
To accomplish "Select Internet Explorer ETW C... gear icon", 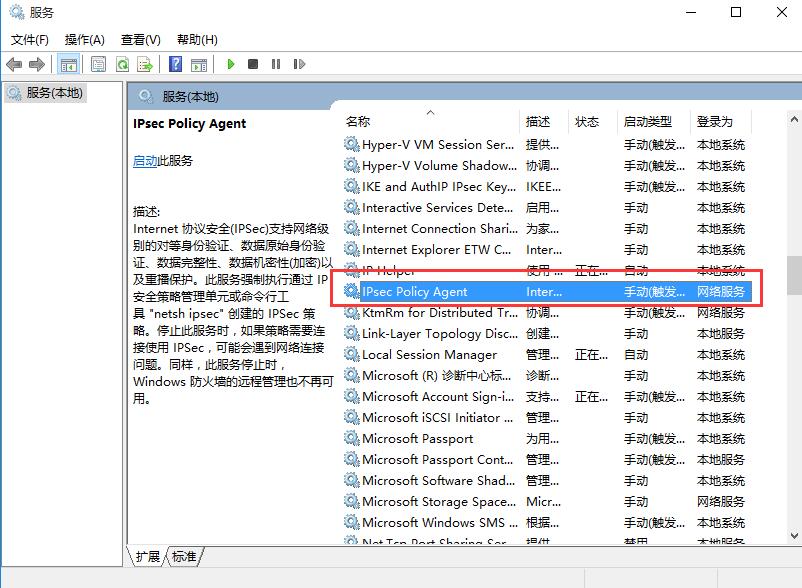I will point(352,250).
